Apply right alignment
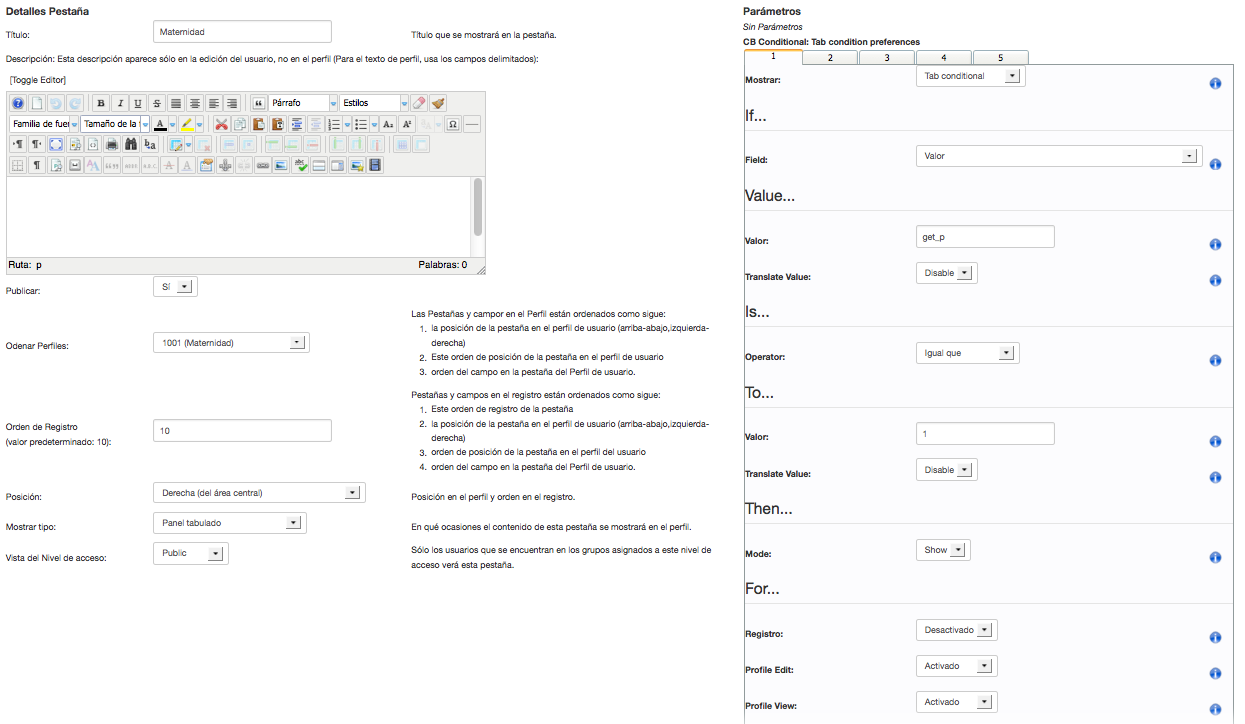1245x724 pixels. point(232,103)
